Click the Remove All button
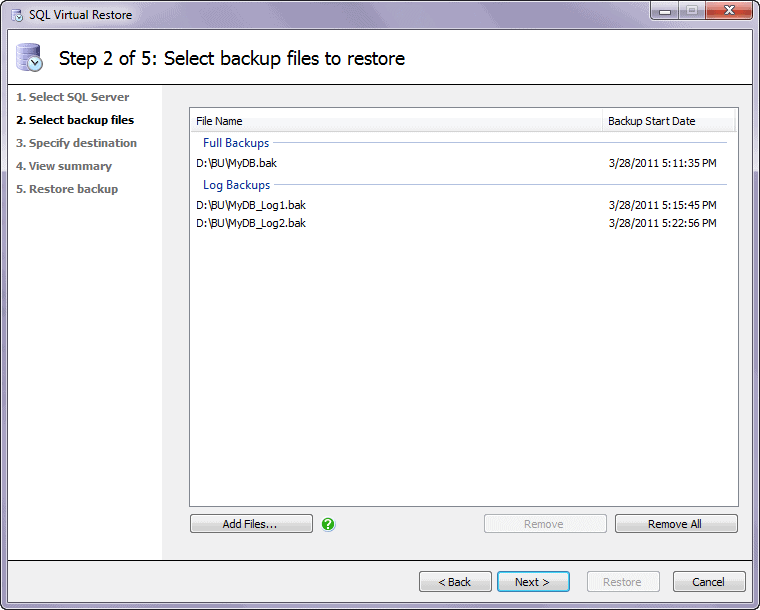 point(676,524)
